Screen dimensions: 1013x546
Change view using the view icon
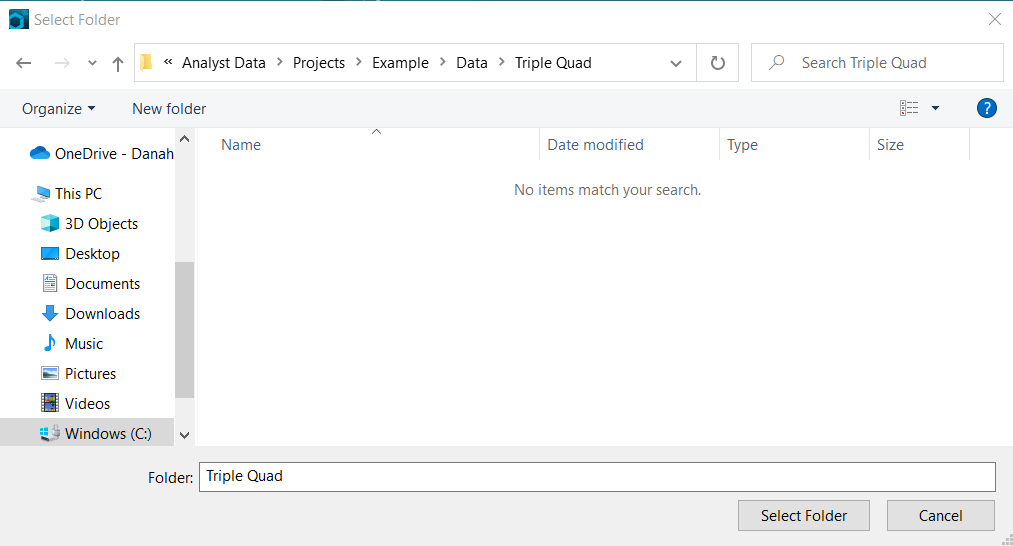coord(909,108)
